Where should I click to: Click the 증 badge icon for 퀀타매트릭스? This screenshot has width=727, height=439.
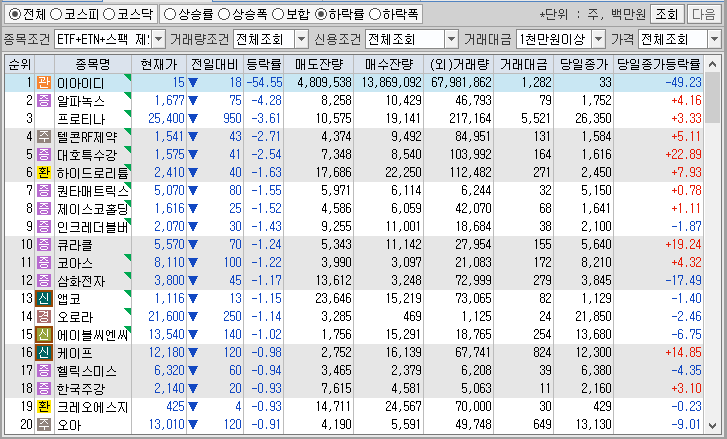(44, 191)
